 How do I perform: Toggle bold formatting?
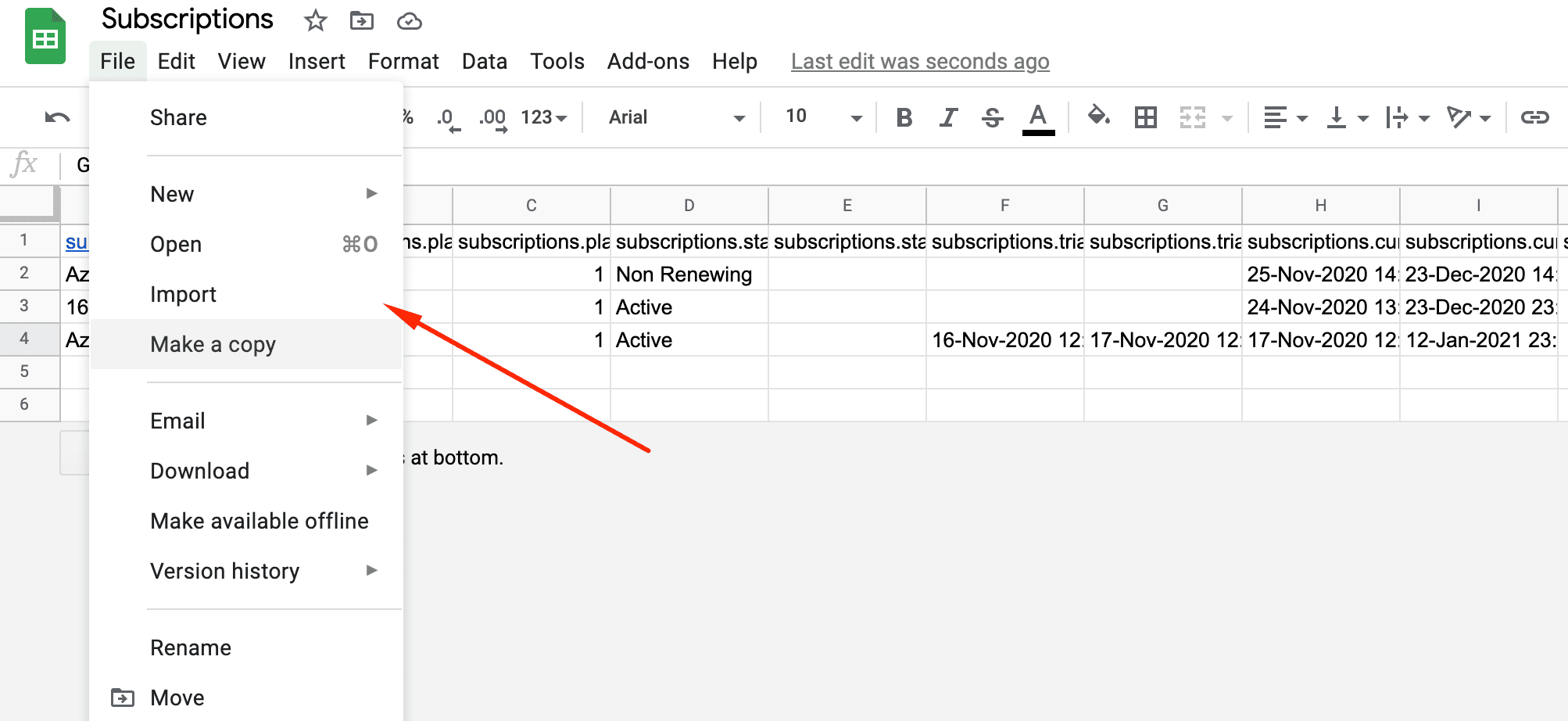tap(904, 117)
